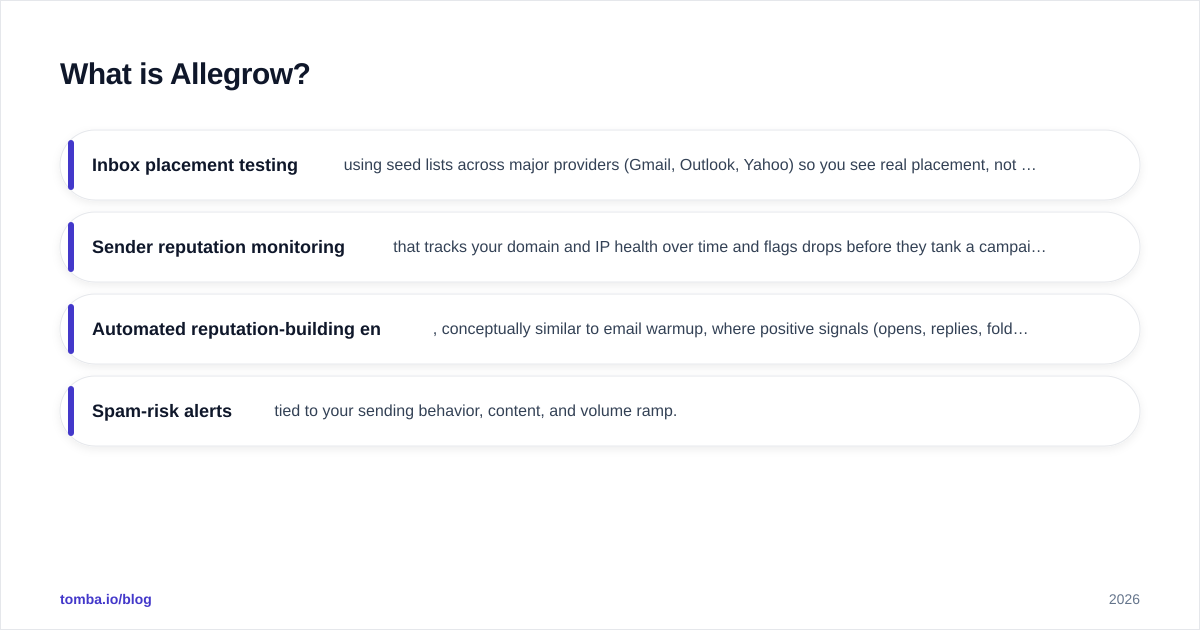Click the Spam-risk alerts title
Screen dimensions: 1200x630
162,411
